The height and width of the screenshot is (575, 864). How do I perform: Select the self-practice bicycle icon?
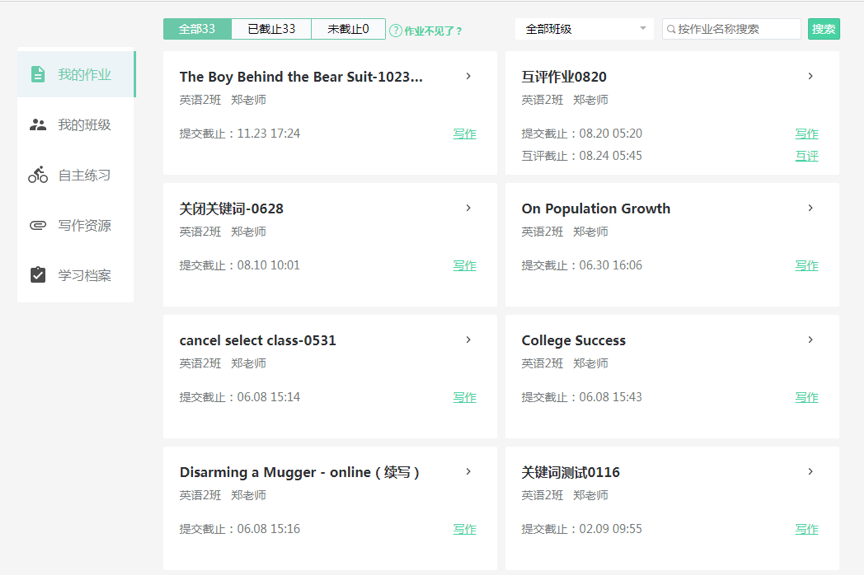(x=38, y=175)
